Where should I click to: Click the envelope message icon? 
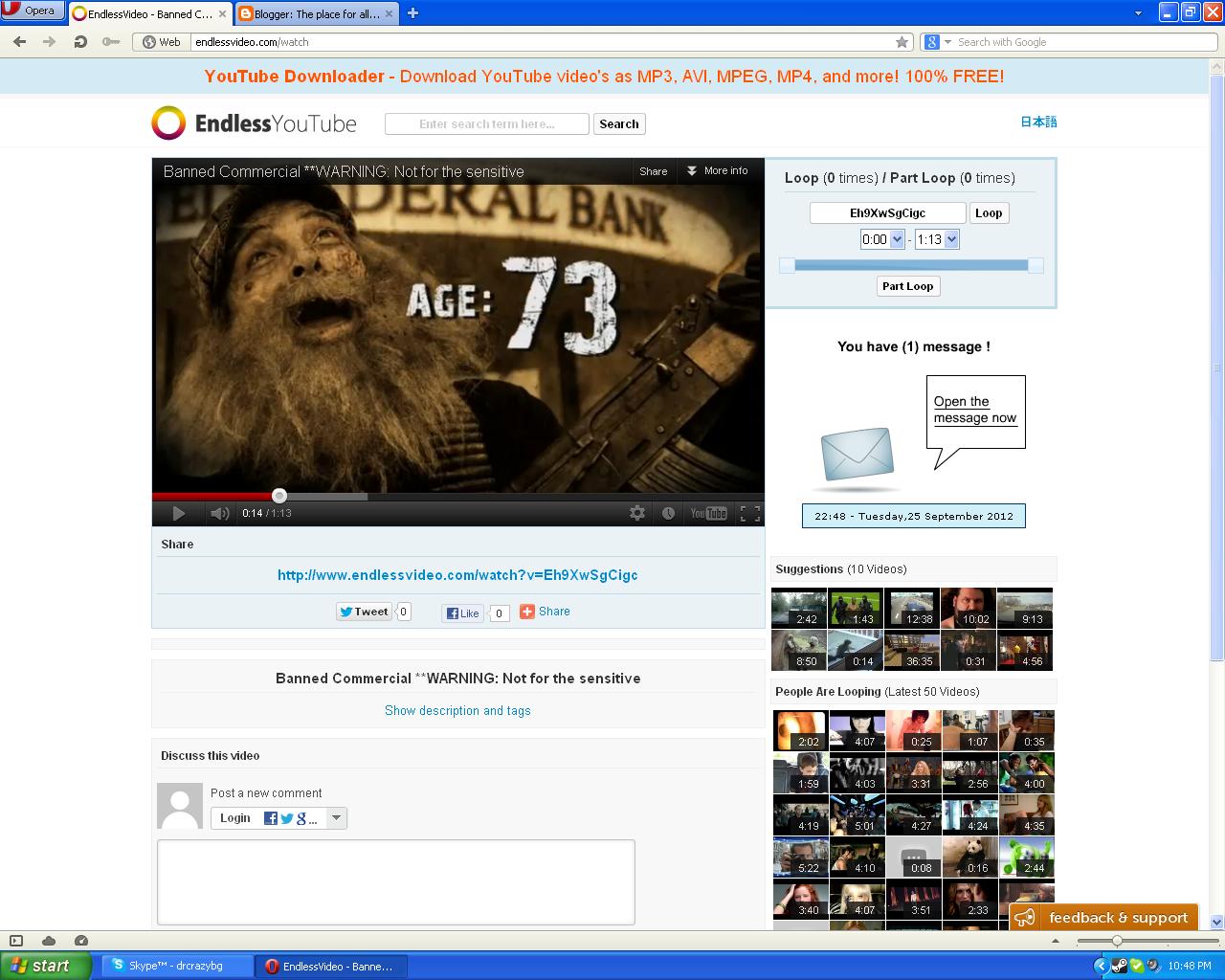pyautogui.click(x=857, y=455)
